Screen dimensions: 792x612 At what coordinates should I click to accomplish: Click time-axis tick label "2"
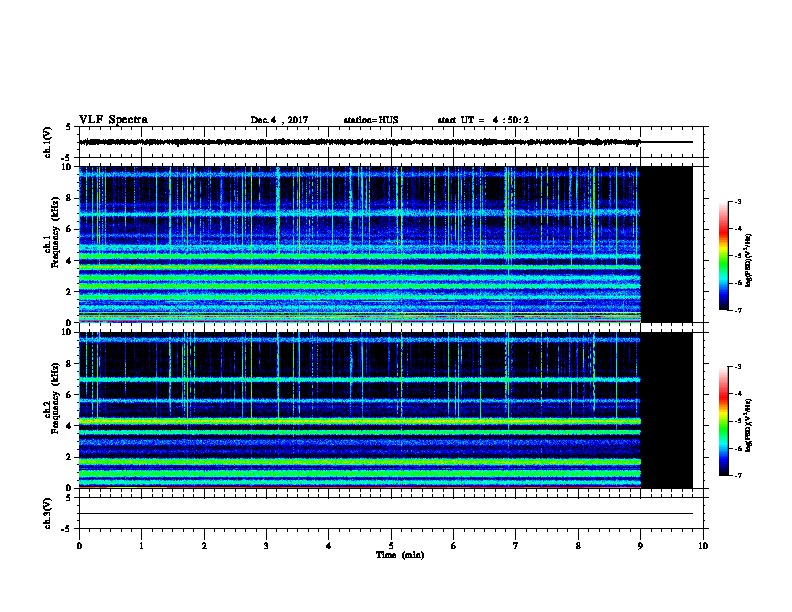204,546
